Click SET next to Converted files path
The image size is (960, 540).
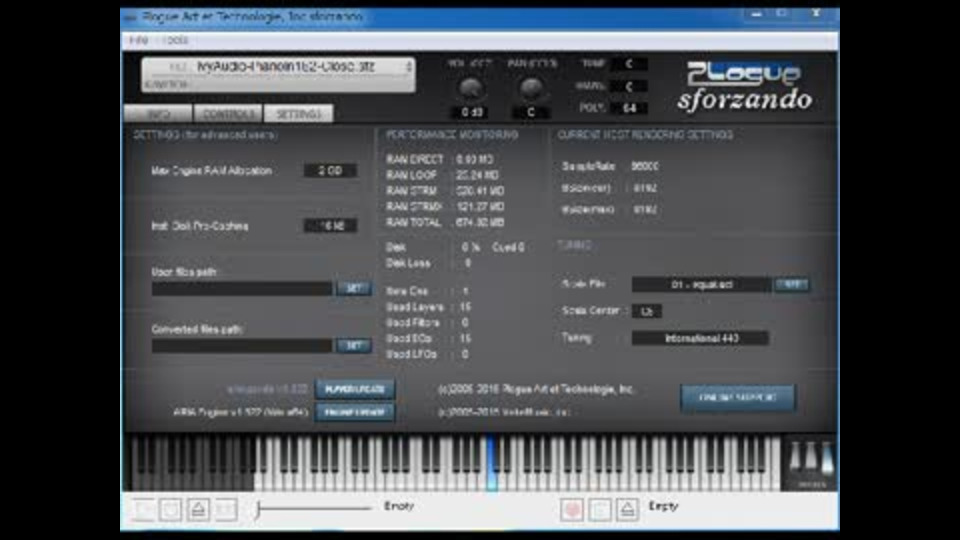[x=354, y=346]
